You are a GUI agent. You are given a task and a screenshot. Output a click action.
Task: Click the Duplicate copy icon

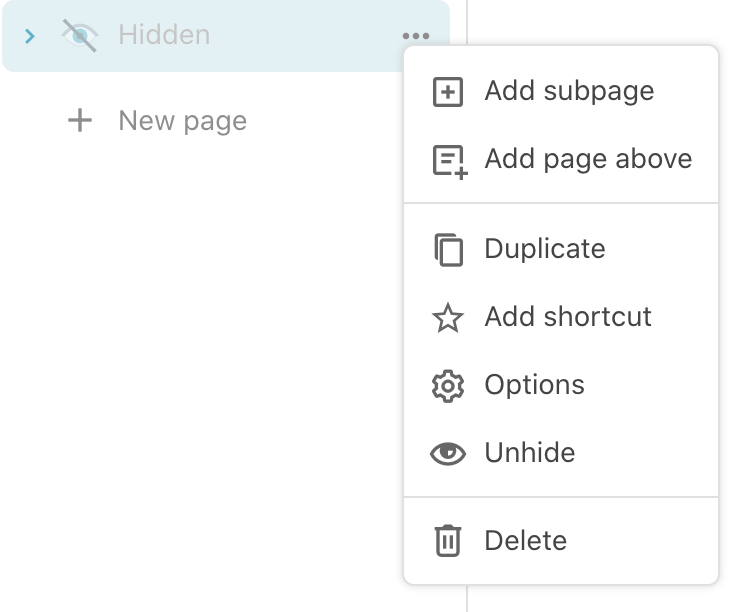pyautogui.click(x=449, y=249)
